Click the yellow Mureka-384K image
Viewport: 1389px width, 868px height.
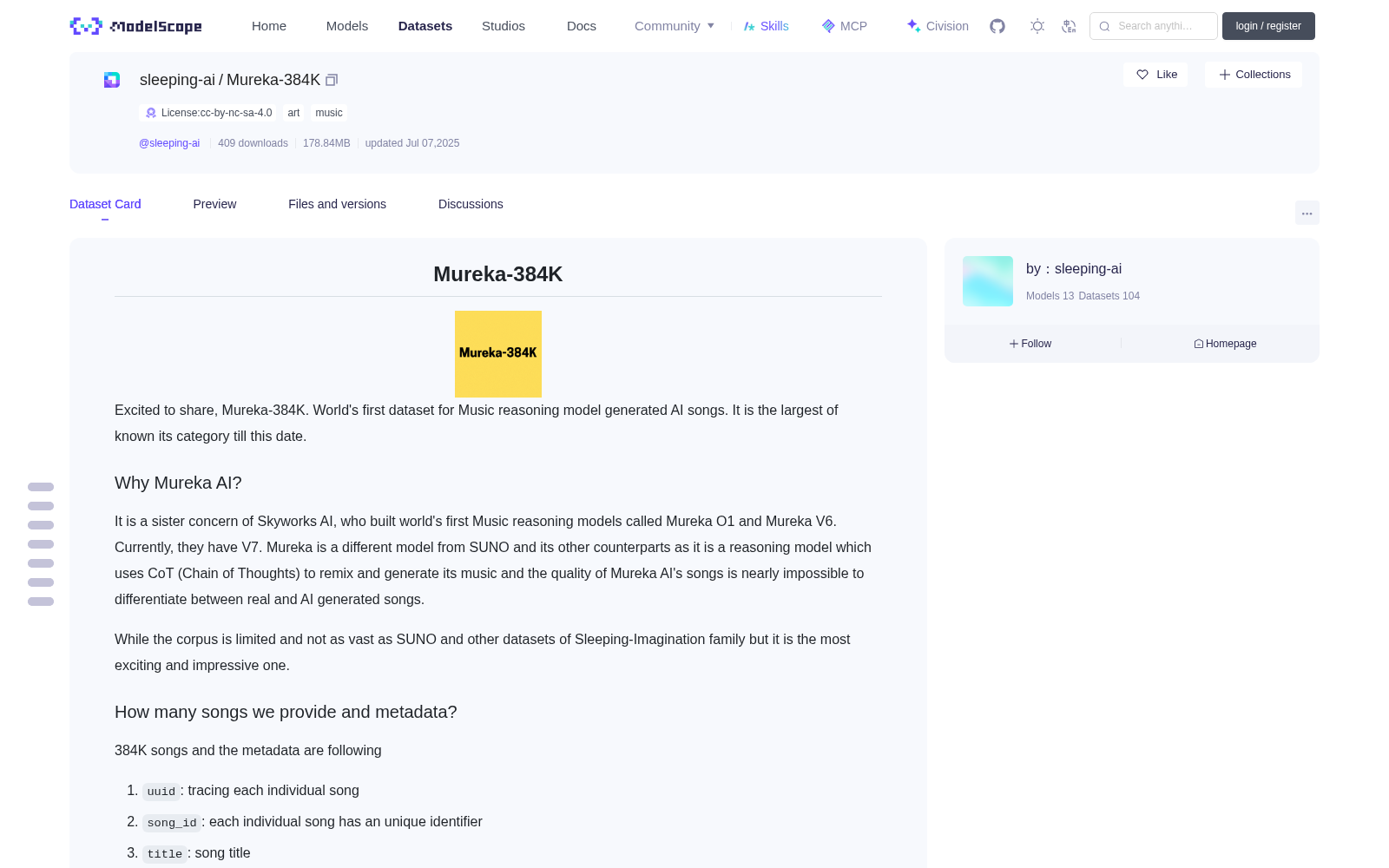click(x=498, y=354)
